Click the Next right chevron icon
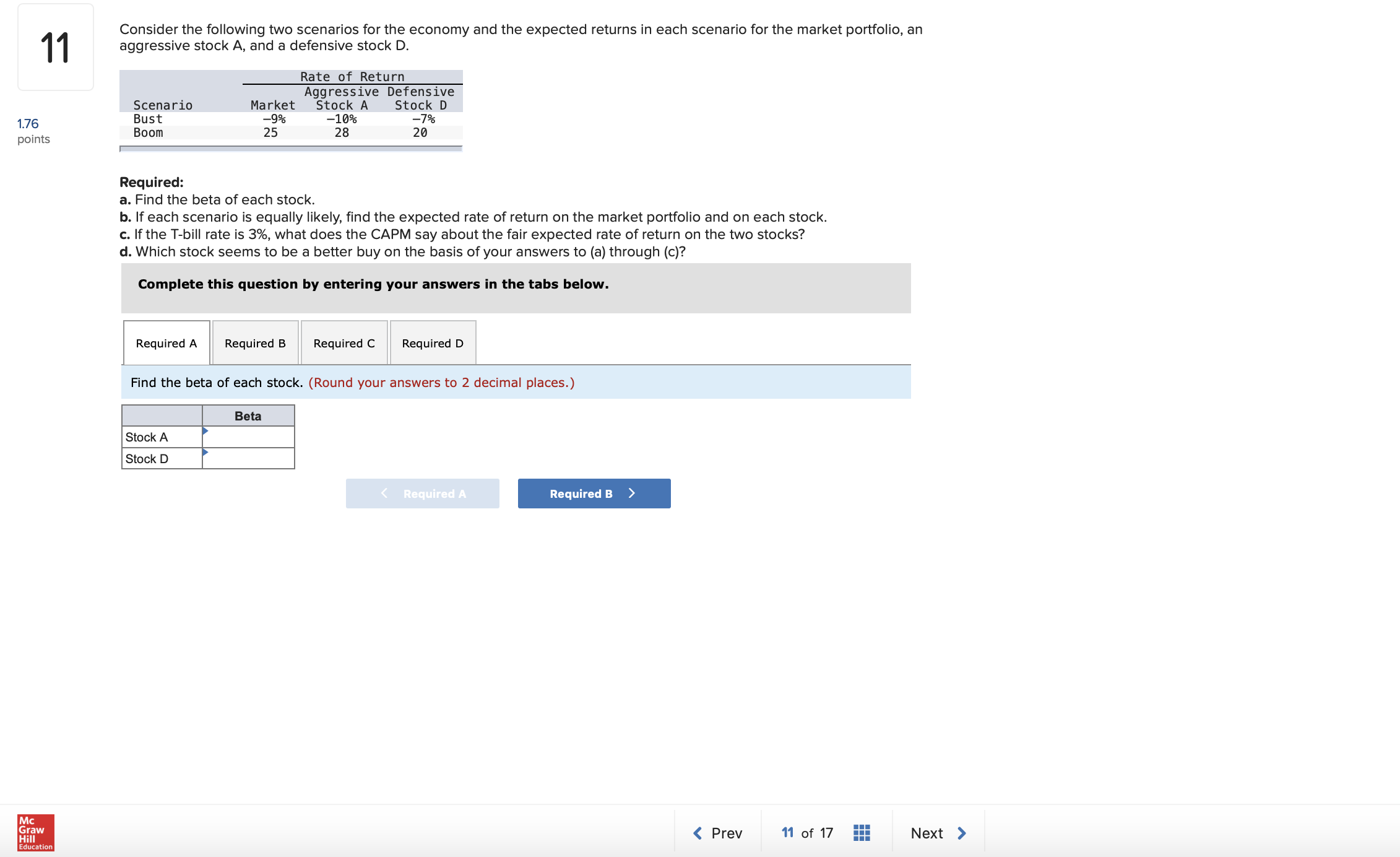 pyautogui.click(x=962, y=833)
